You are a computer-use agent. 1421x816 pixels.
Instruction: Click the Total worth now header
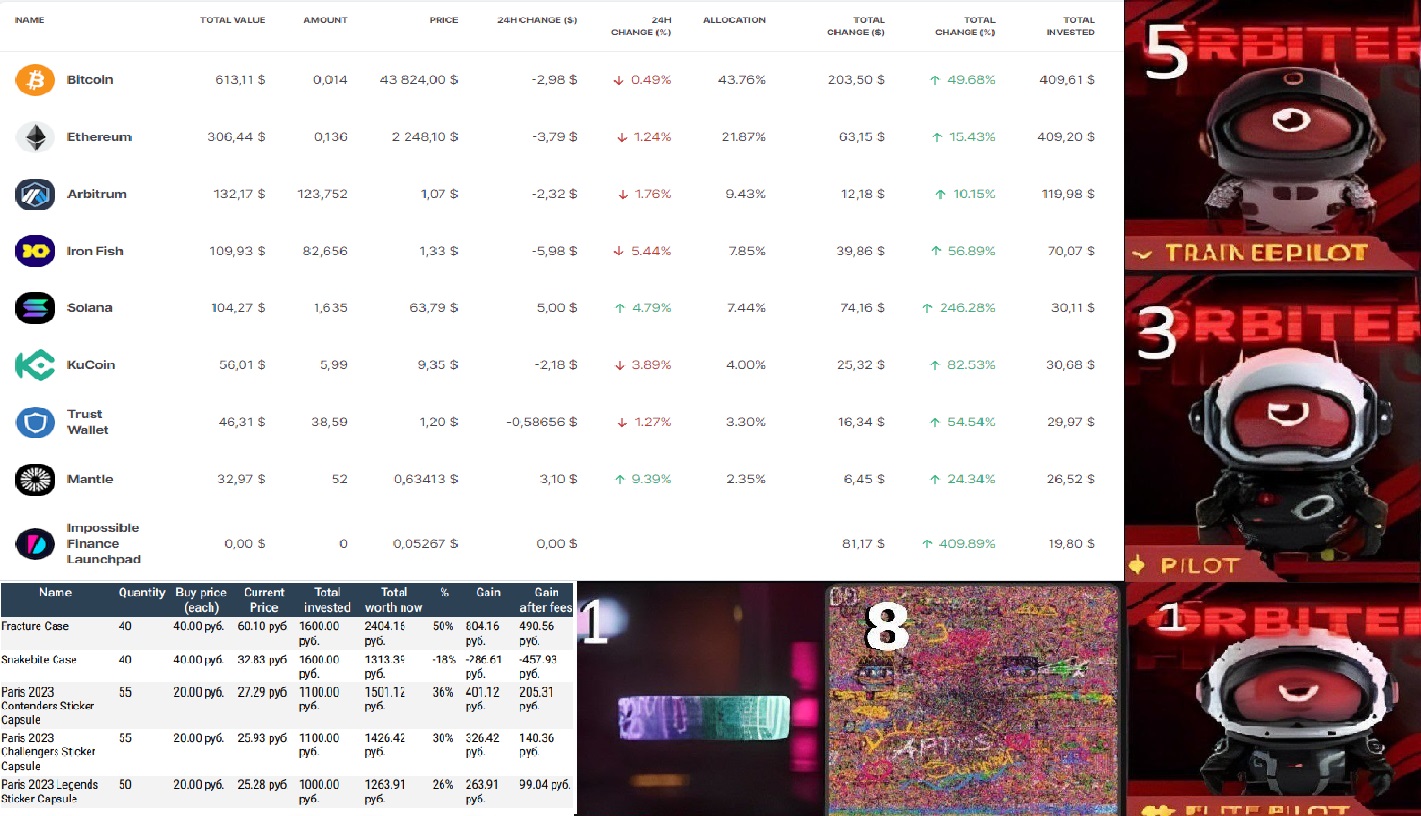(x=394, y=600)
